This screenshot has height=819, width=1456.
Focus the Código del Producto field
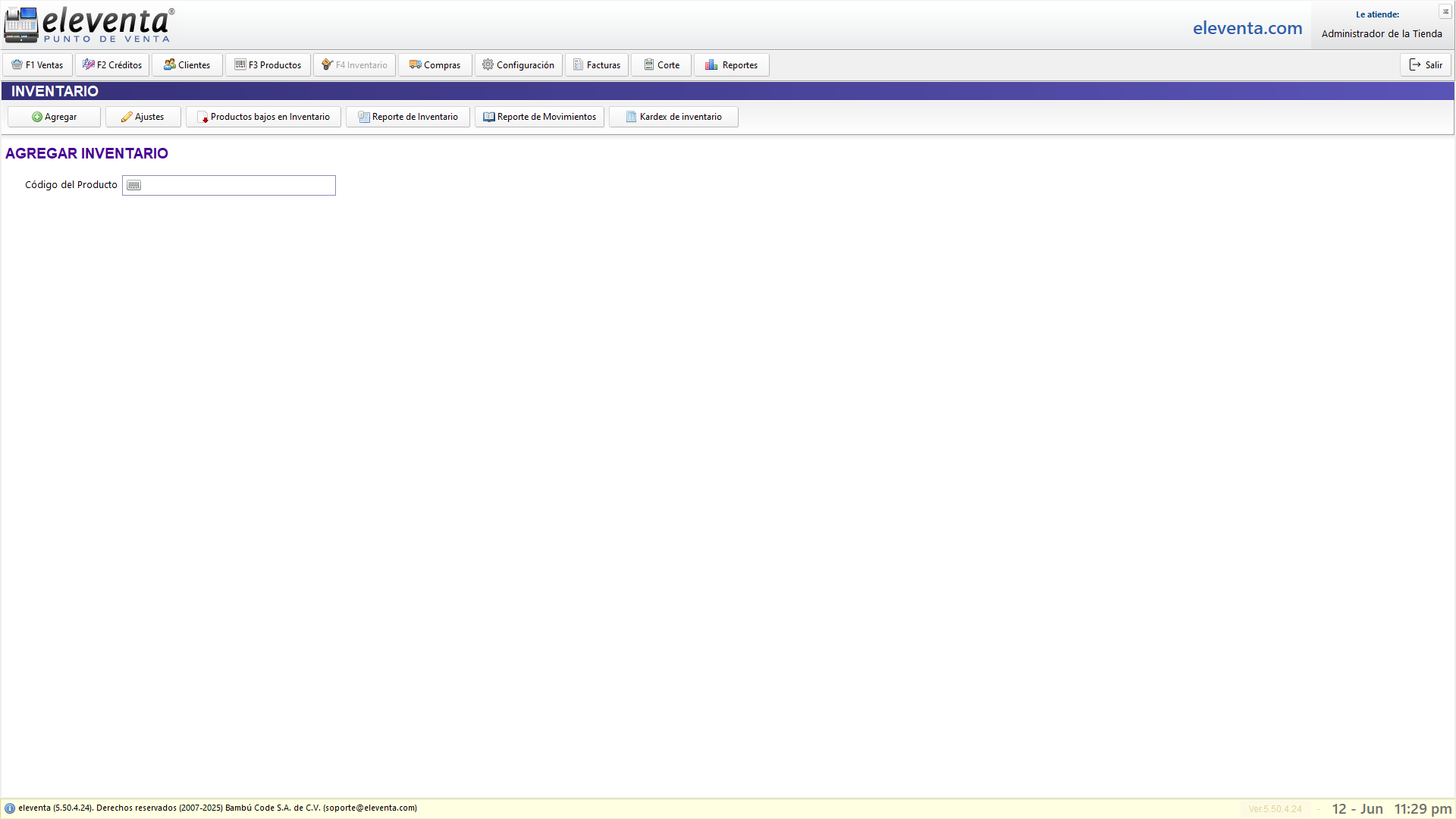[237, 186]
